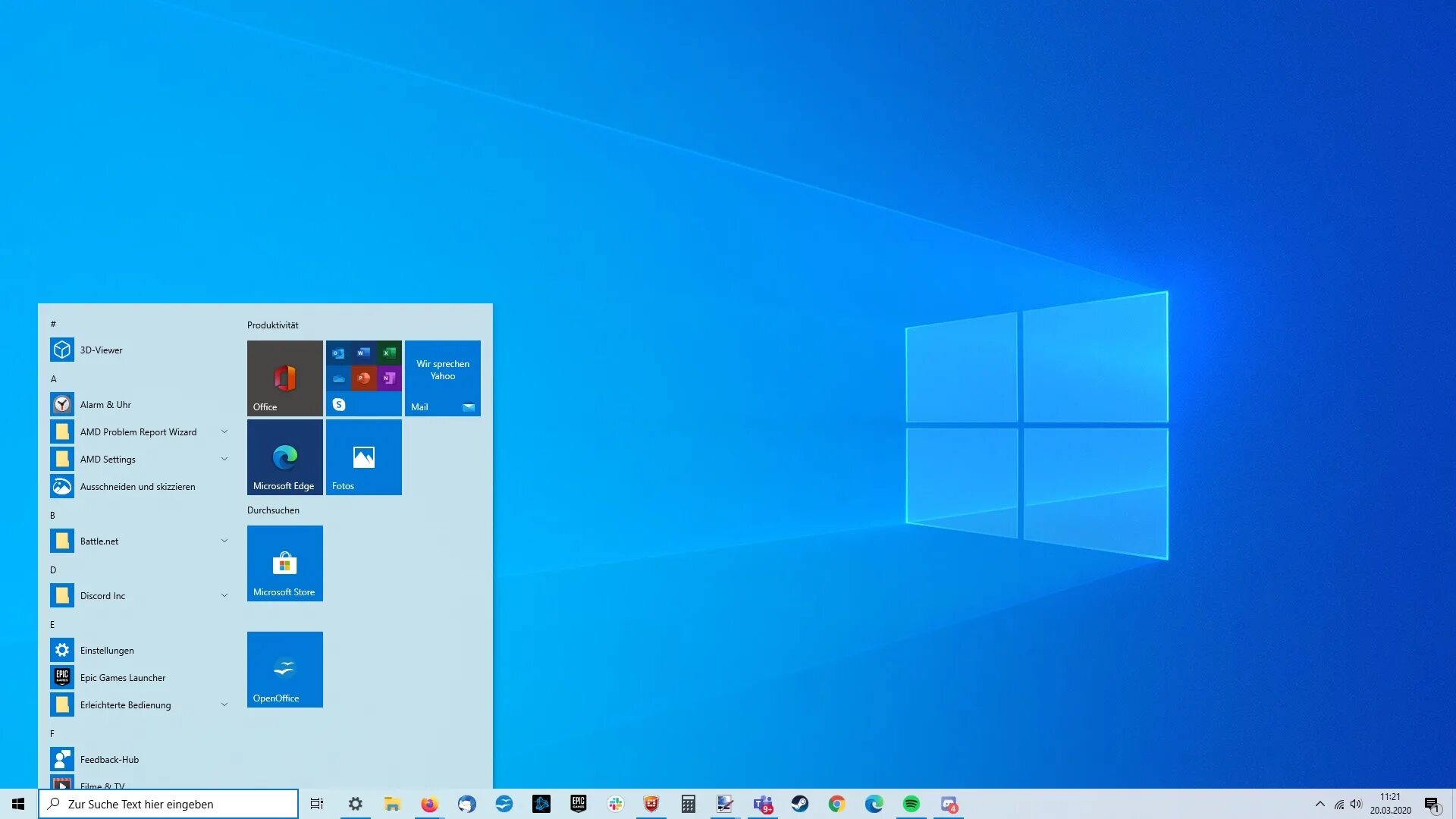Click the taskbar search box
This screenshot has height=819, width=1456.
click(168, 804)
